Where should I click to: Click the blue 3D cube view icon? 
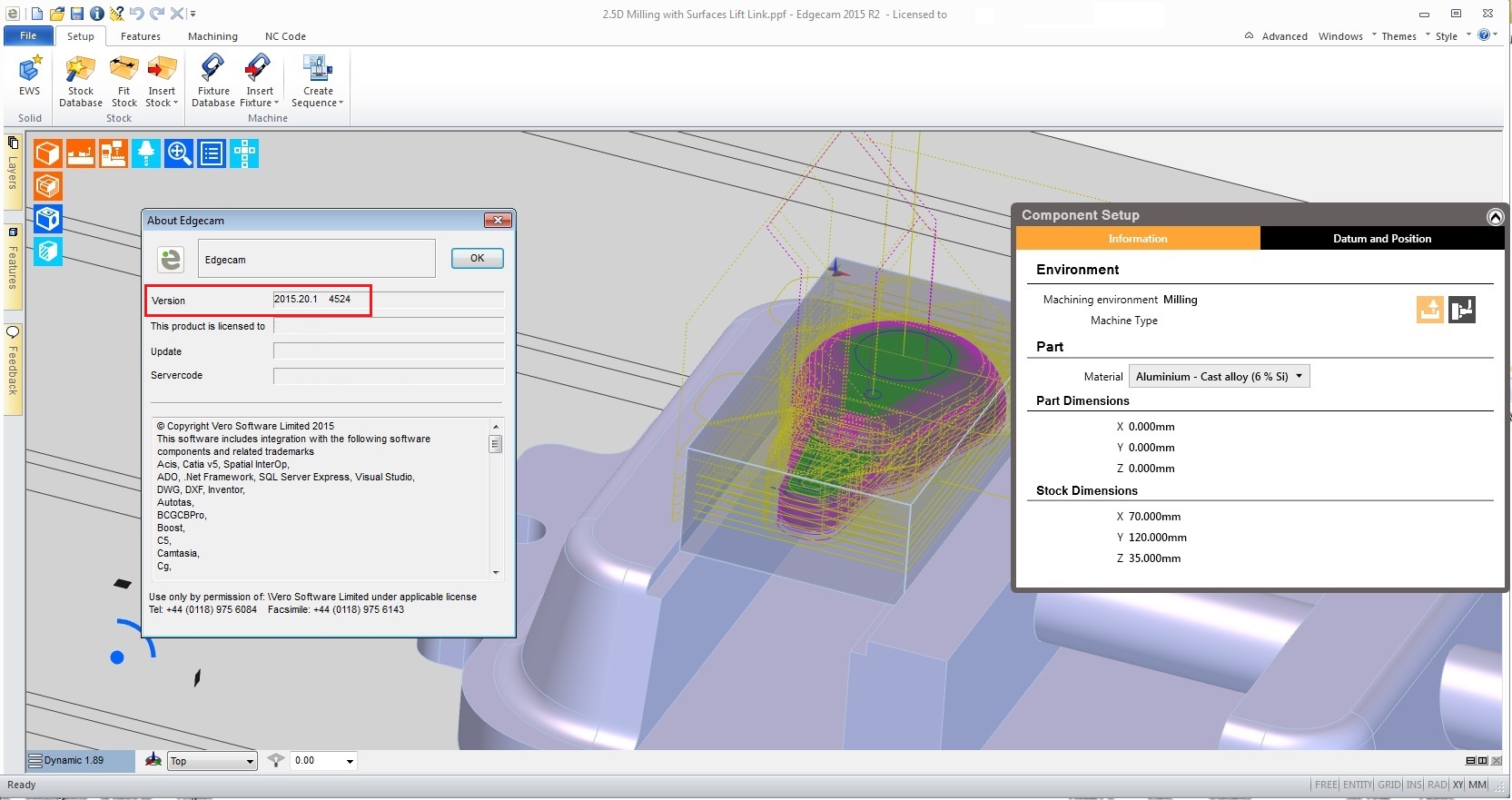pyautogui.click(x=48, y=219)
